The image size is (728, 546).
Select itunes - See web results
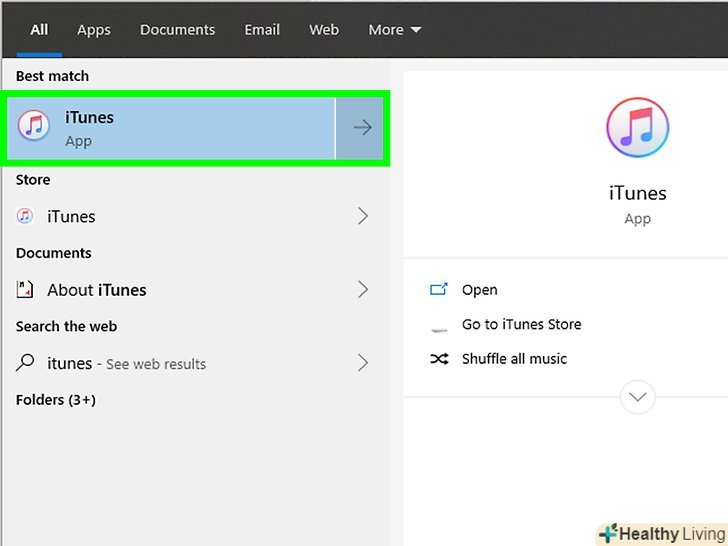pos(126,363)
